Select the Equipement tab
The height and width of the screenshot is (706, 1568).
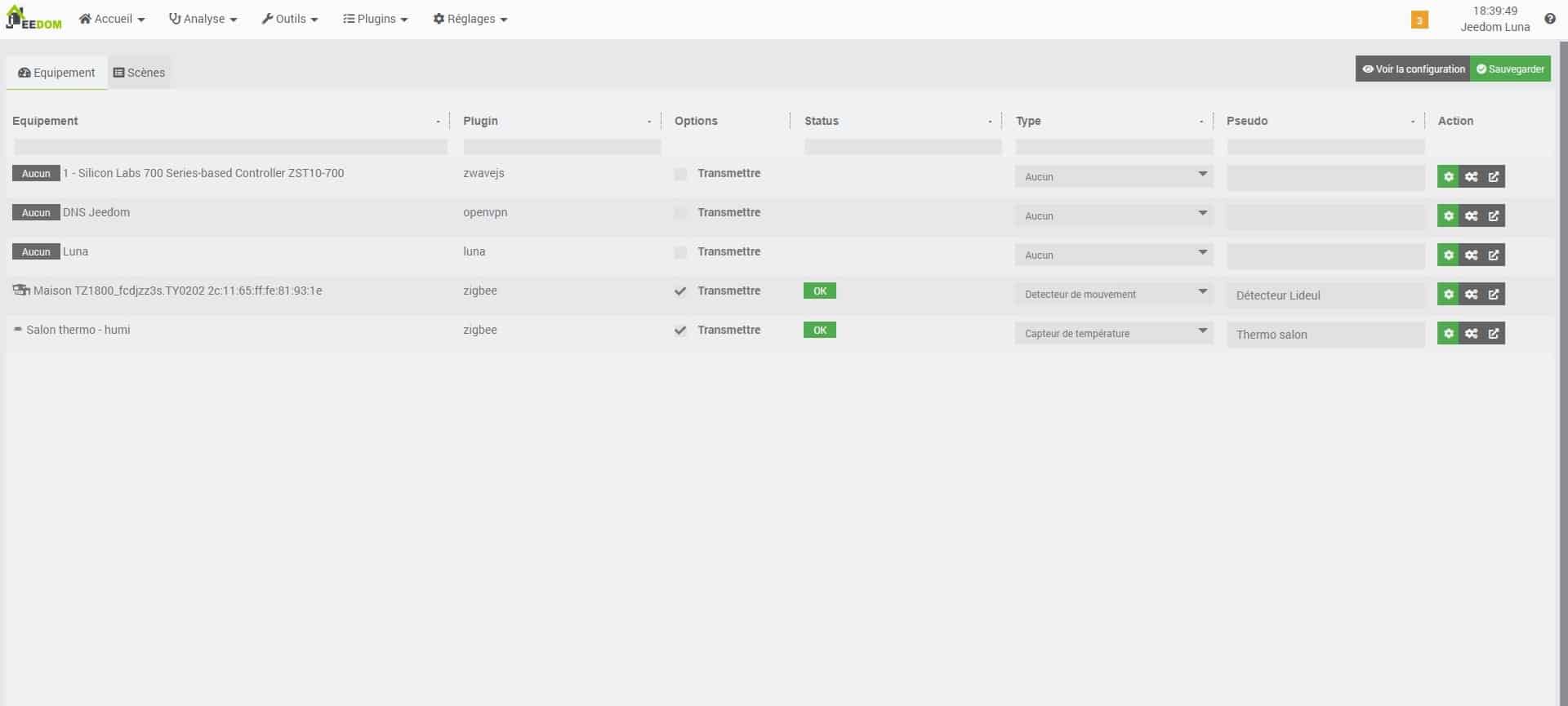pyautogui.click(x=56, y=73)
